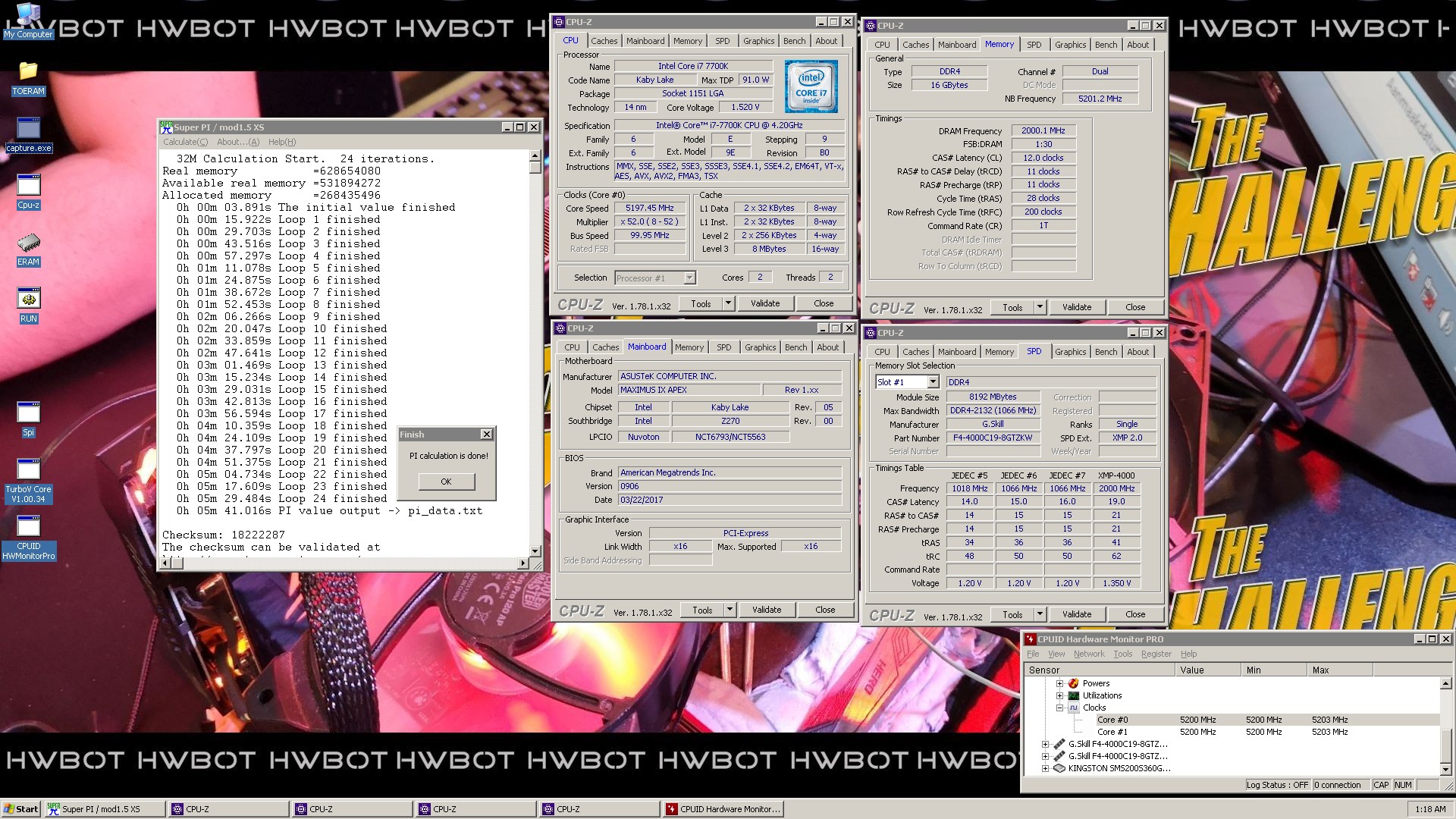Open File menu in Hardware Monitor

1033,654
